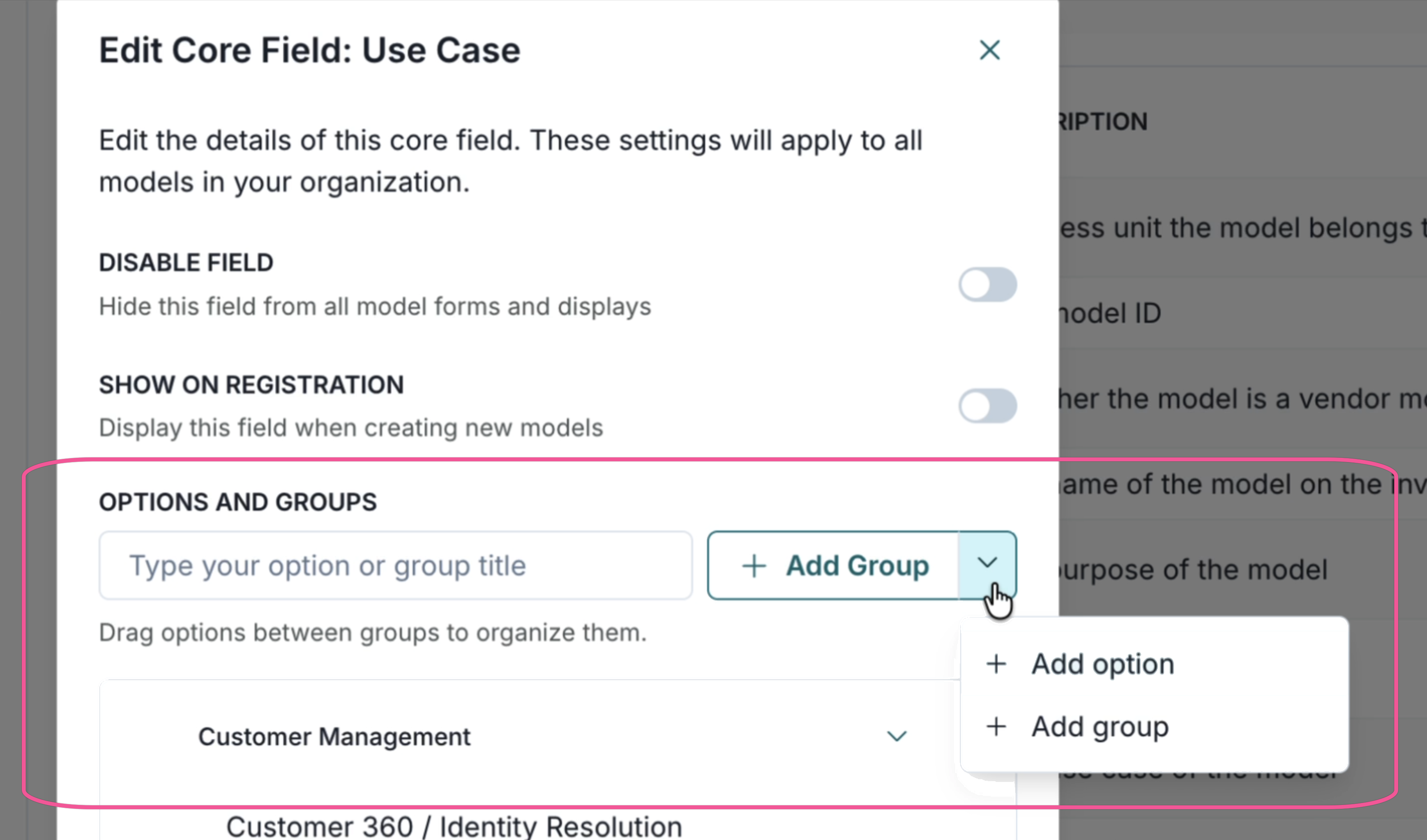Click the background 'model ID' description row
The height and width of the screenshot is (840, 1427).
(x=1110, y=313)
